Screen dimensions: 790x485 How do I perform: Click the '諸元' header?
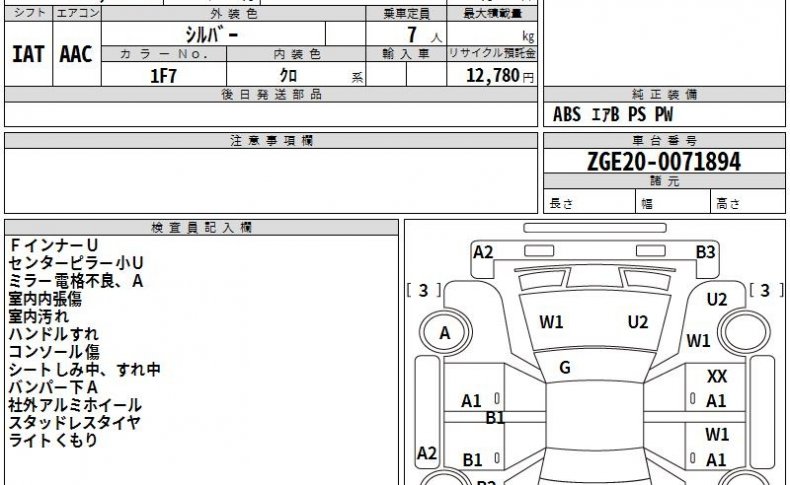coord(664,181)
